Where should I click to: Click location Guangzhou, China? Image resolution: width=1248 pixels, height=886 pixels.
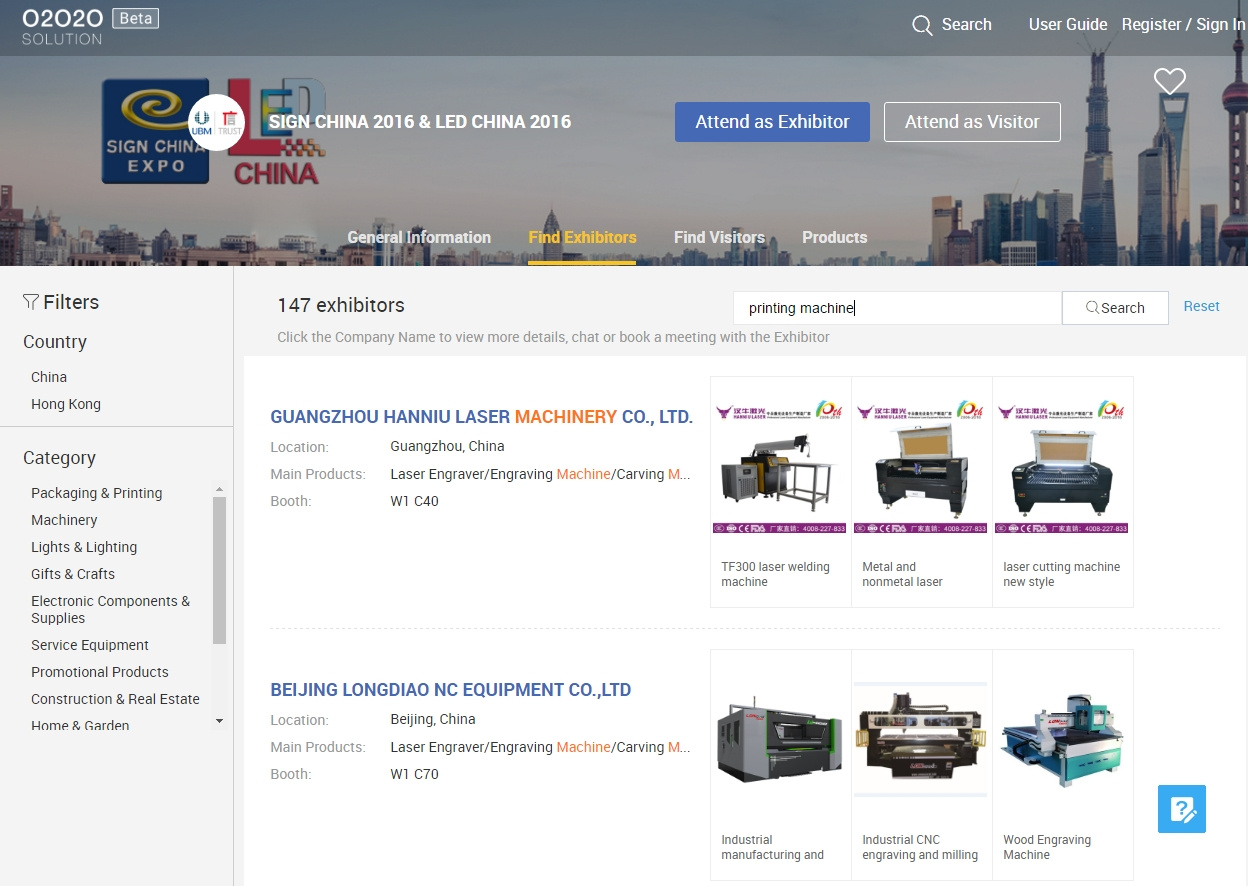(x=447, y=446)
